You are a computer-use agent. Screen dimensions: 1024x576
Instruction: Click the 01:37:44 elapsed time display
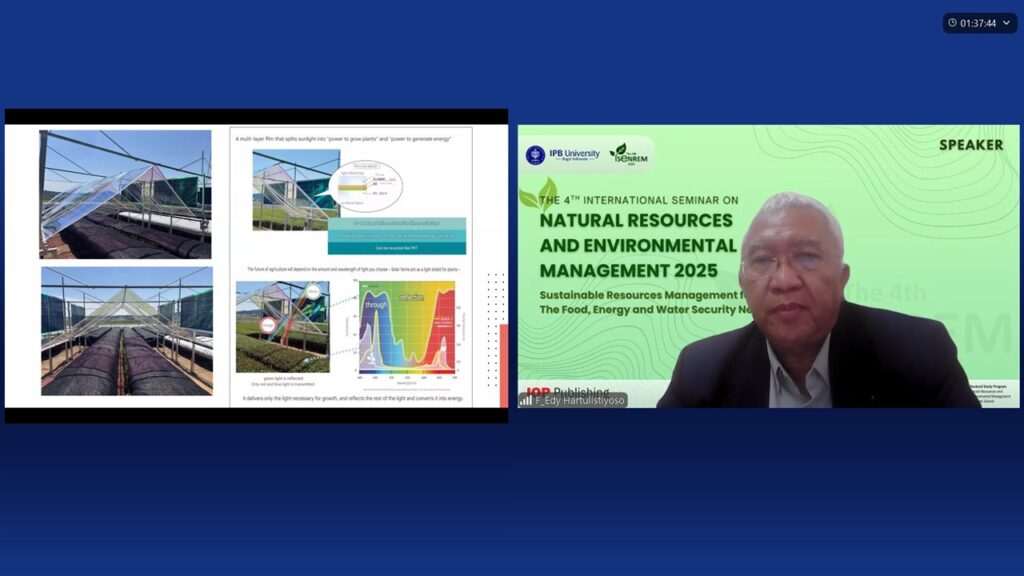pyautogui.click(x=978, y=23)
